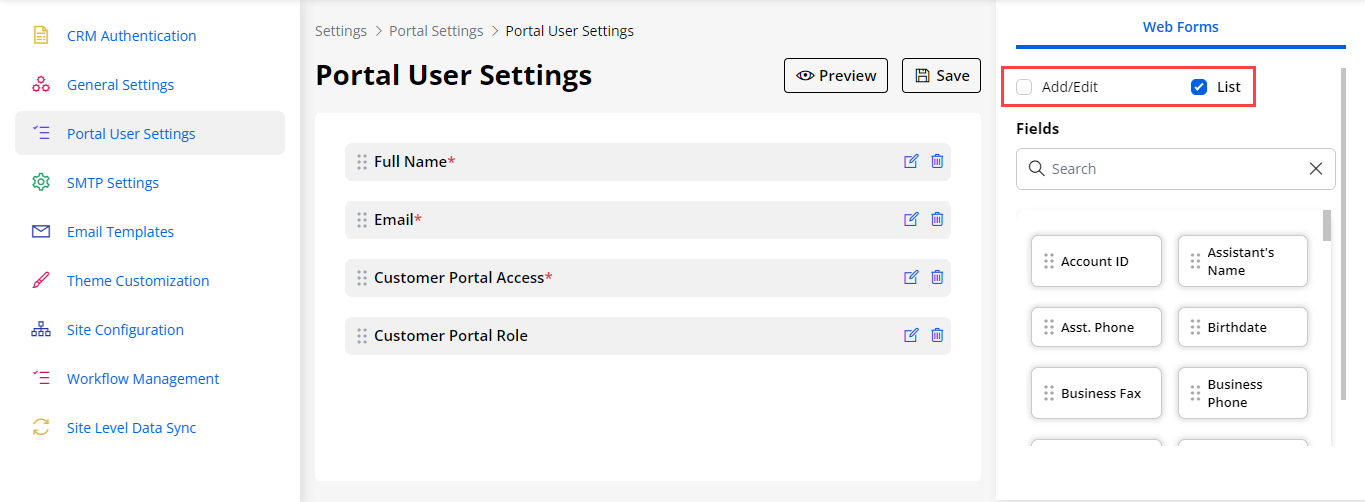Click the SMTP Settings gear icon
The height and width of the screenshot is (502, 1365).
click(41, 183)
